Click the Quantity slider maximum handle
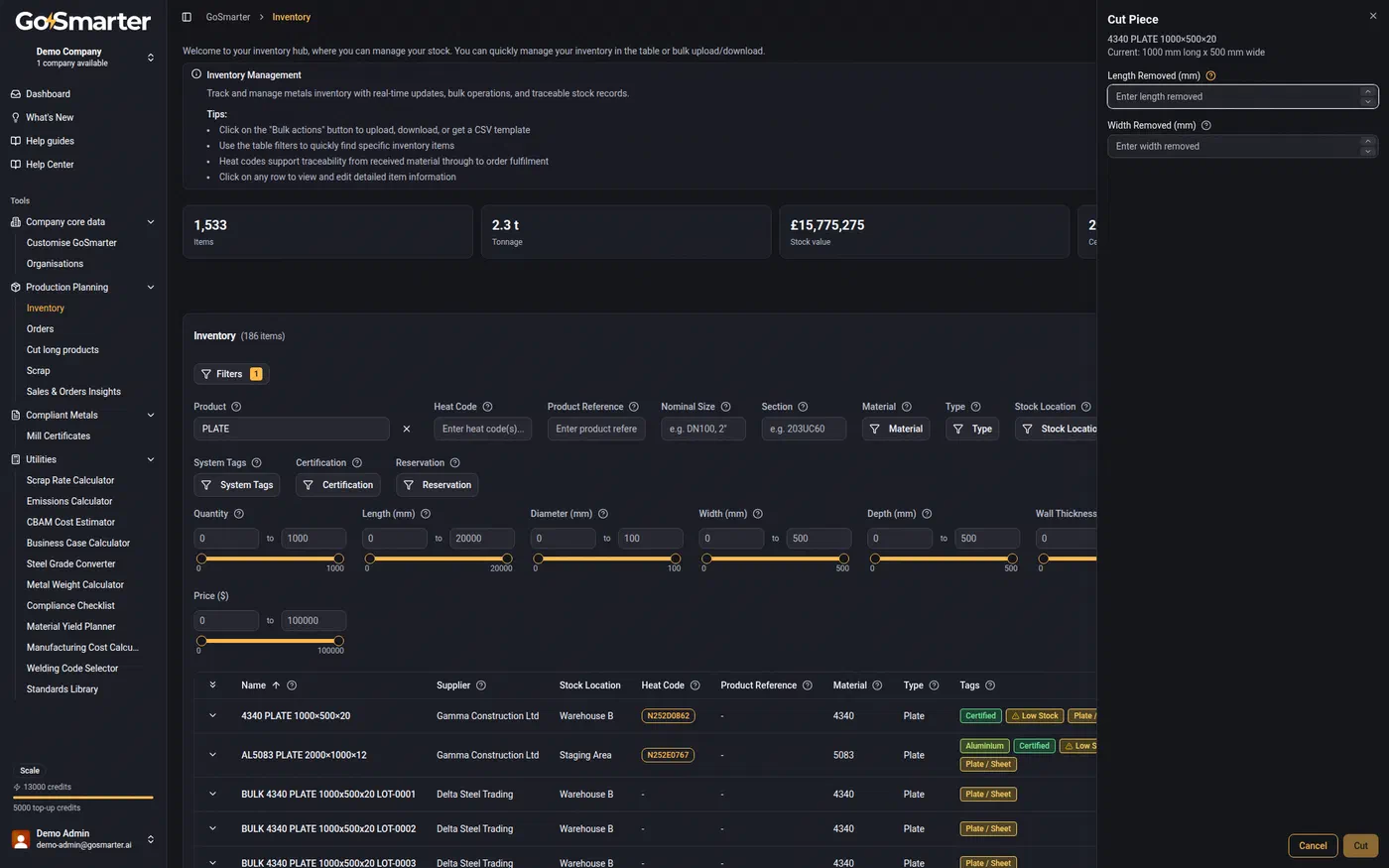 tap(338, 558)
